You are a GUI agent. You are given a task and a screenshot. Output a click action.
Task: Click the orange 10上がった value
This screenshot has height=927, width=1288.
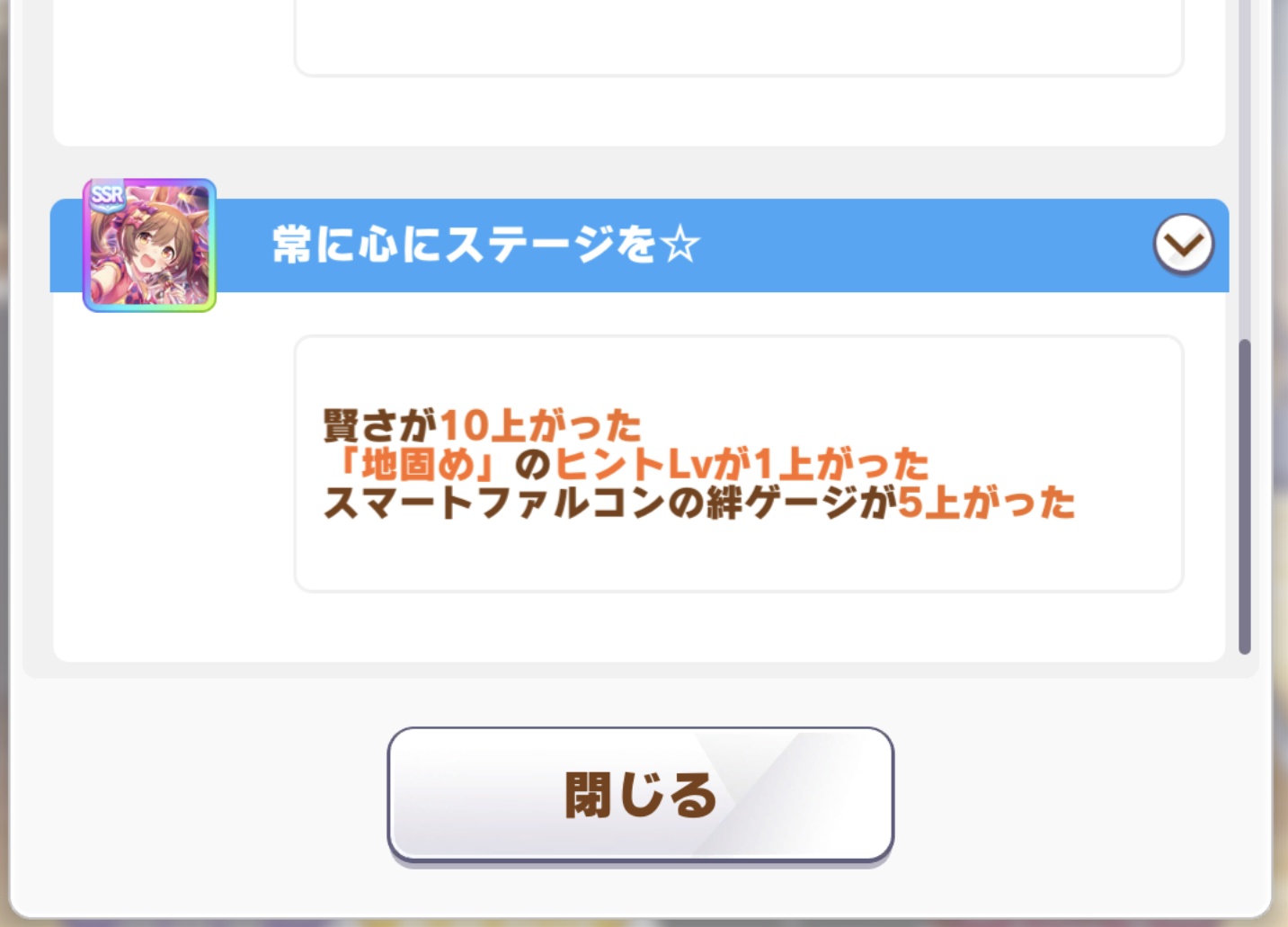pyautogui.click(x=540, y=425)
